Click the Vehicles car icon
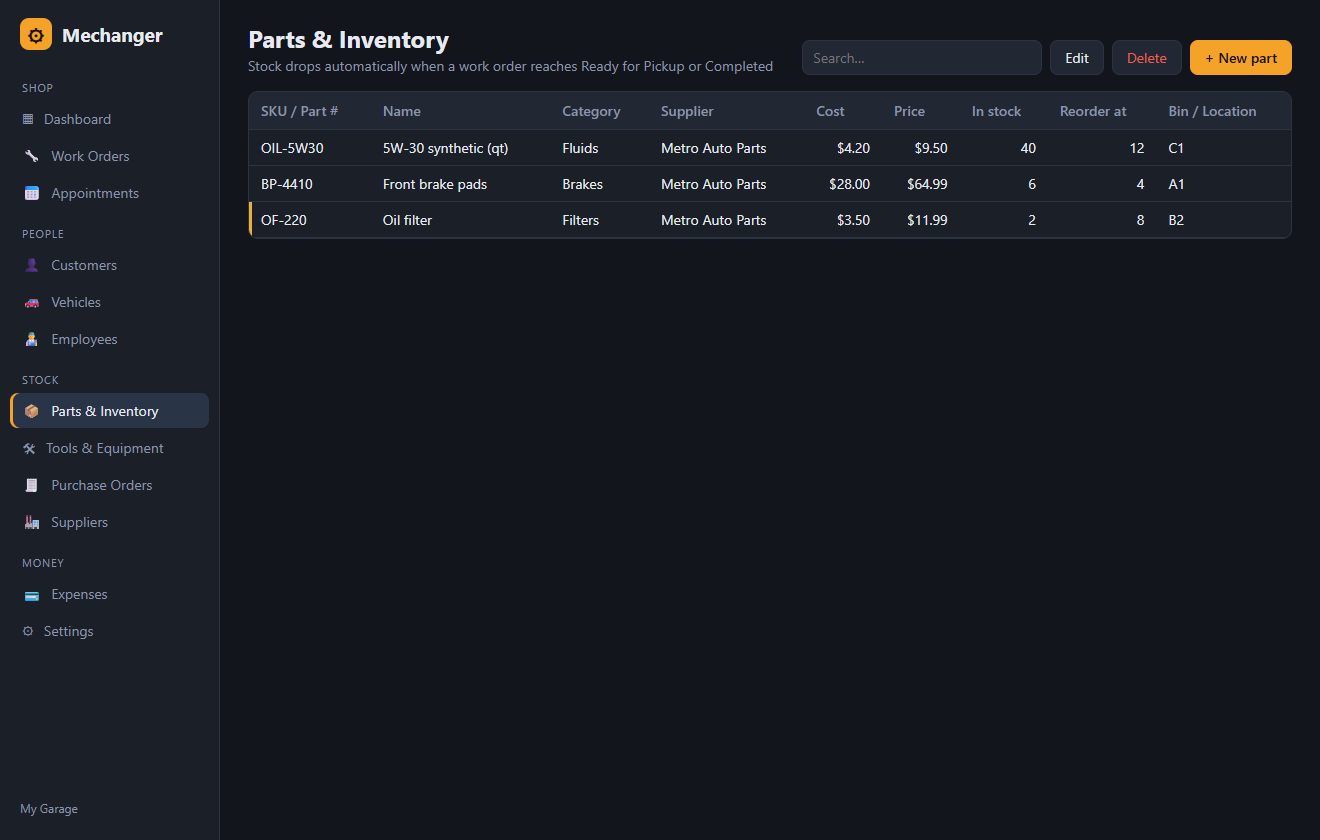The height and width of the screenshot is (840, 1320). tap(31, 302)
